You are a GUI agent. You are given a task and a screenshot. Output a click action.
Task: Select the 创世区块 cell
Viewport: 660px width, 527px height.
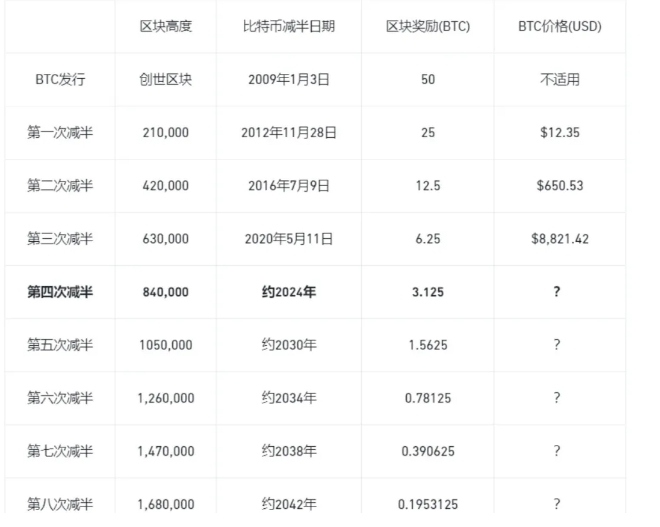tap(166, 80)
